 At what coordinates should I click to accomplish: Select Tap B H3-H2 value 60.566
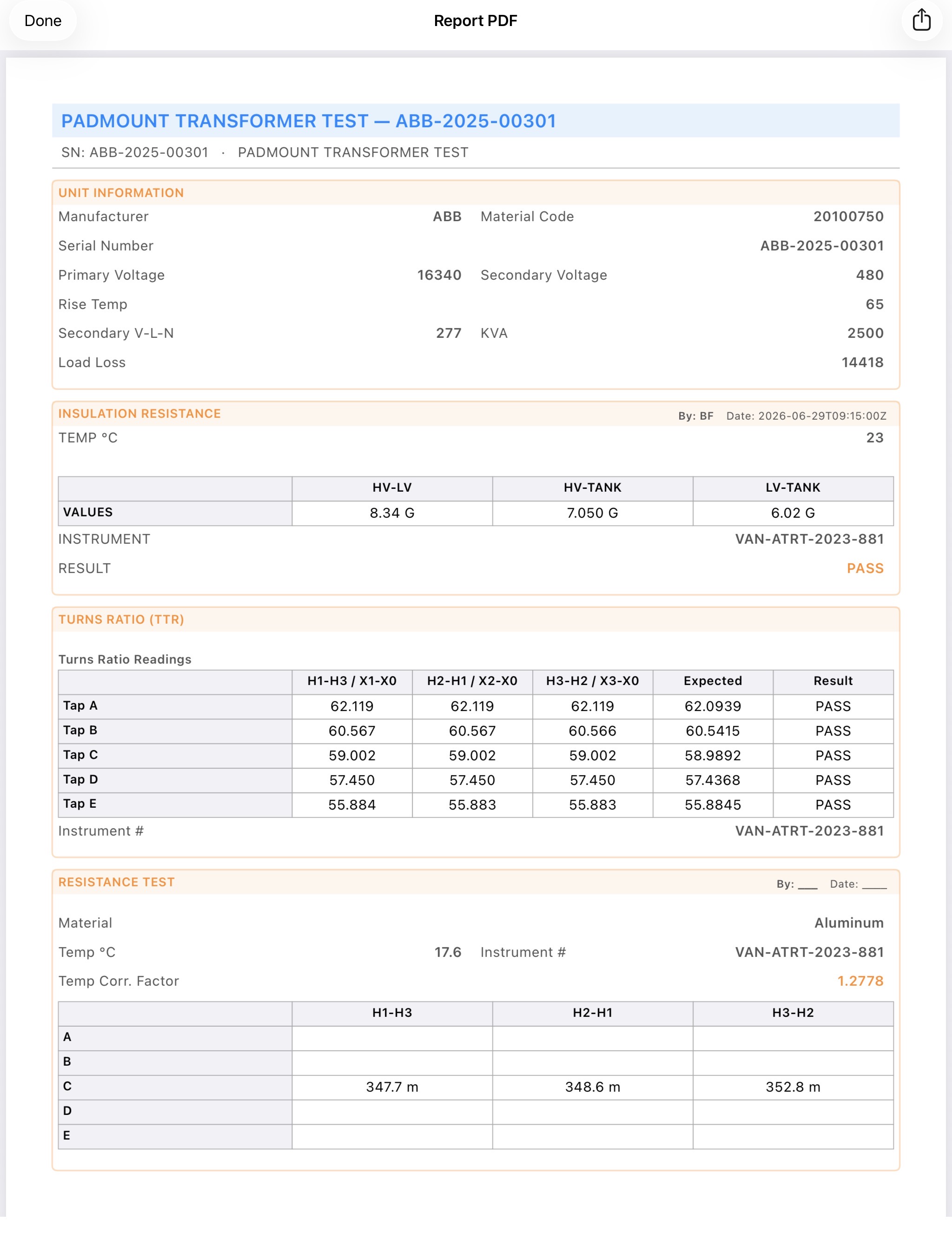pyautogui.click(x=592, y=731)
